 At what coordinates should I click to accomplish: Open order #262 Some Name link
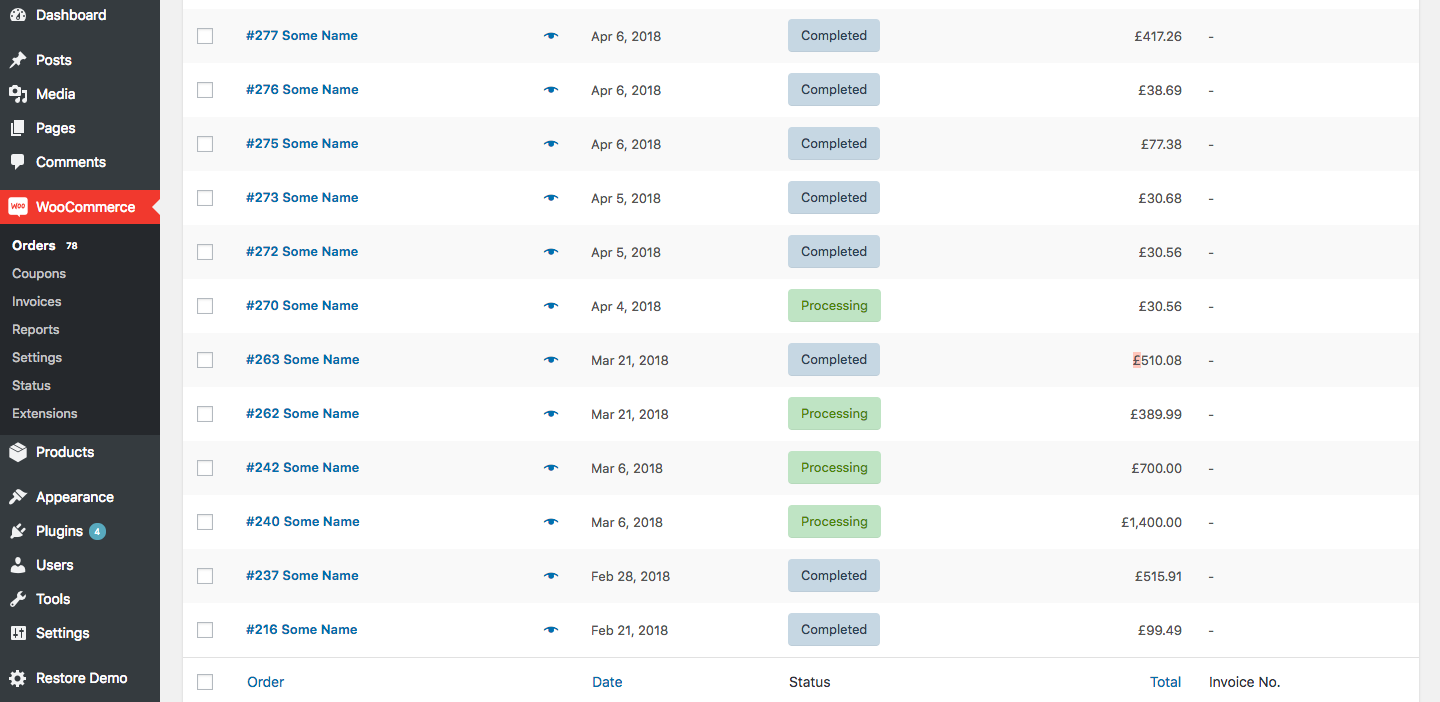pos(302,413)
